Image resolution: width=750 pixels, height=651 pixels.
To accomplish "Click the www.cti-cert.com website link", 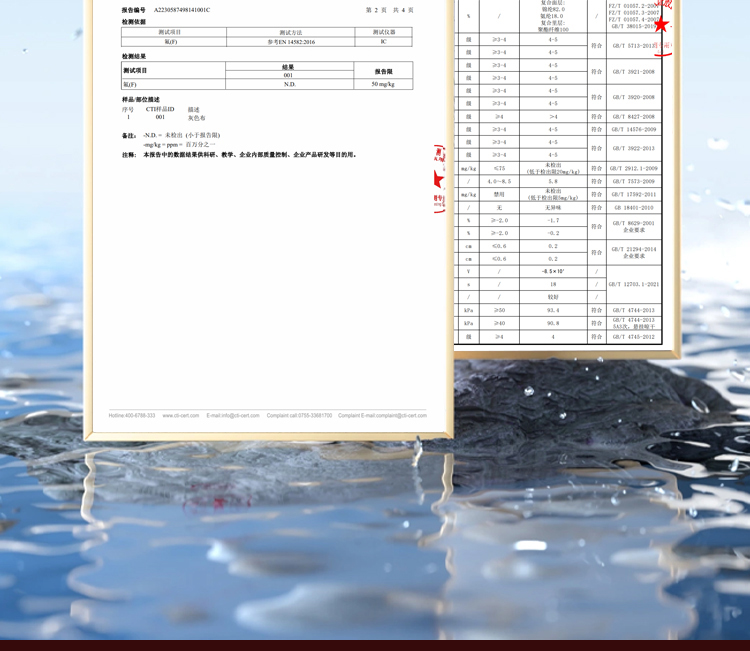I will pos(181,415).
